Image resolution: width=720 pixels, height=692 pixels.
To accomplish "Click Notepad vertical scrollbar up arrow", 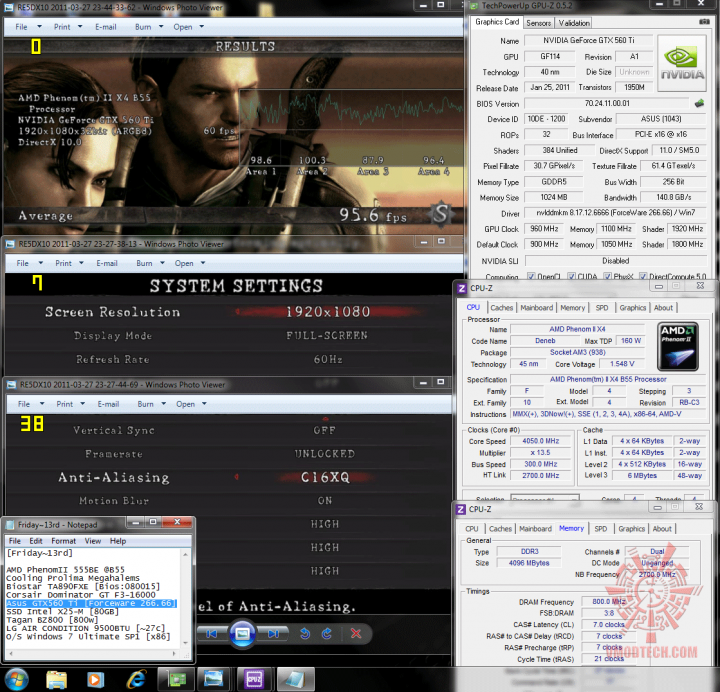I will coord(186,554).
